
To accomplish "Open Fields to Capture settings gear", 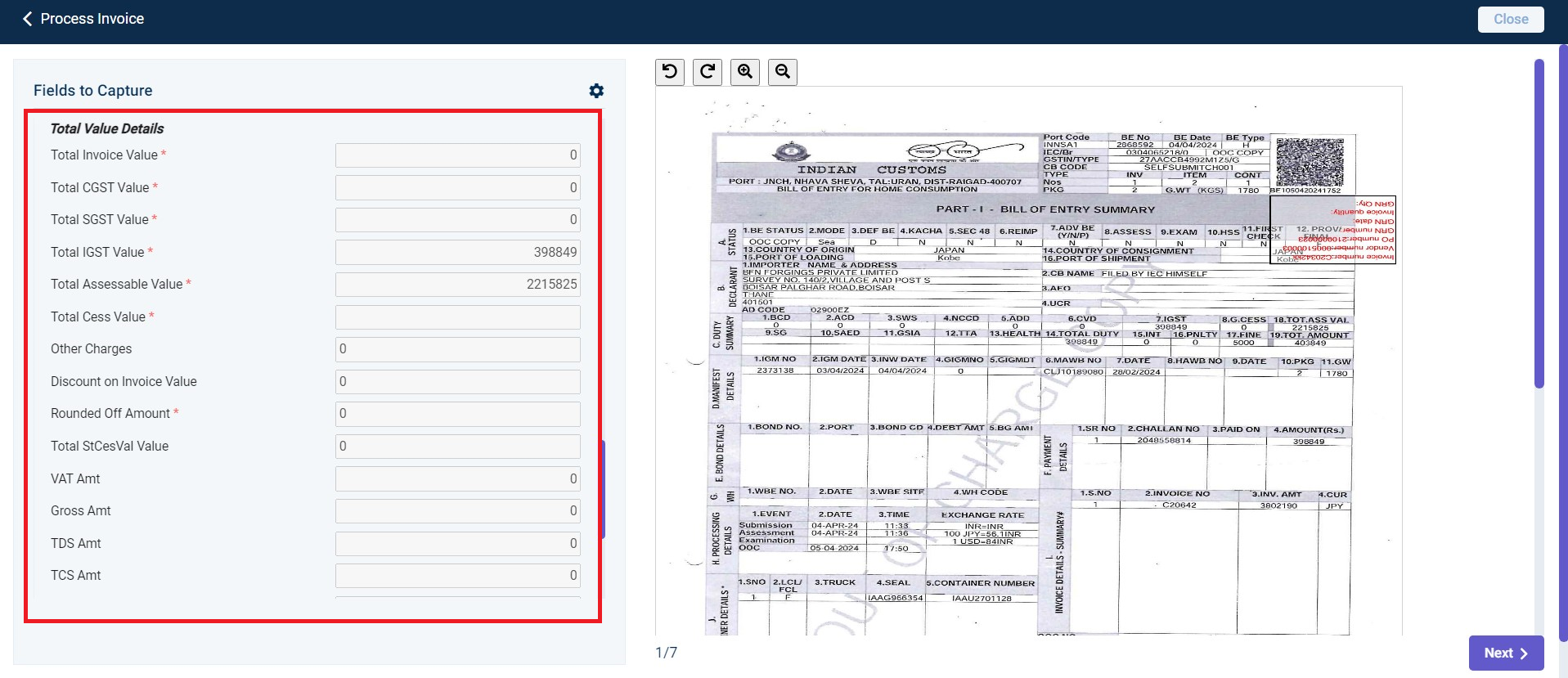I will [596, 91].
